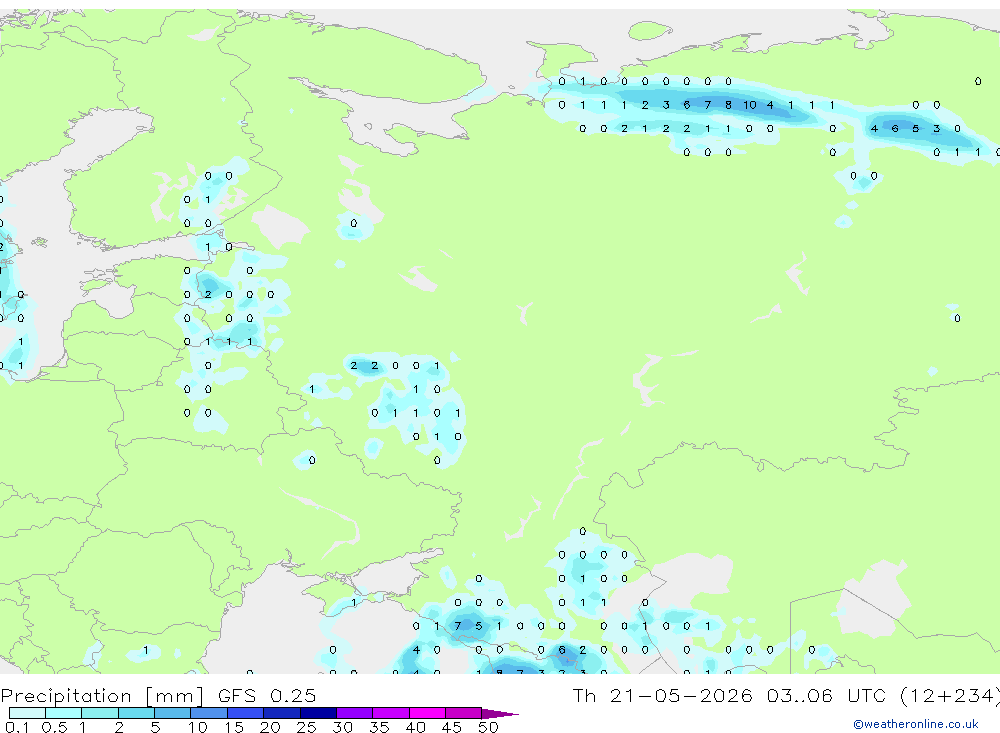Click the legend swatch between 5 and 10
The image size is (1000, 733).
(173, 713)
